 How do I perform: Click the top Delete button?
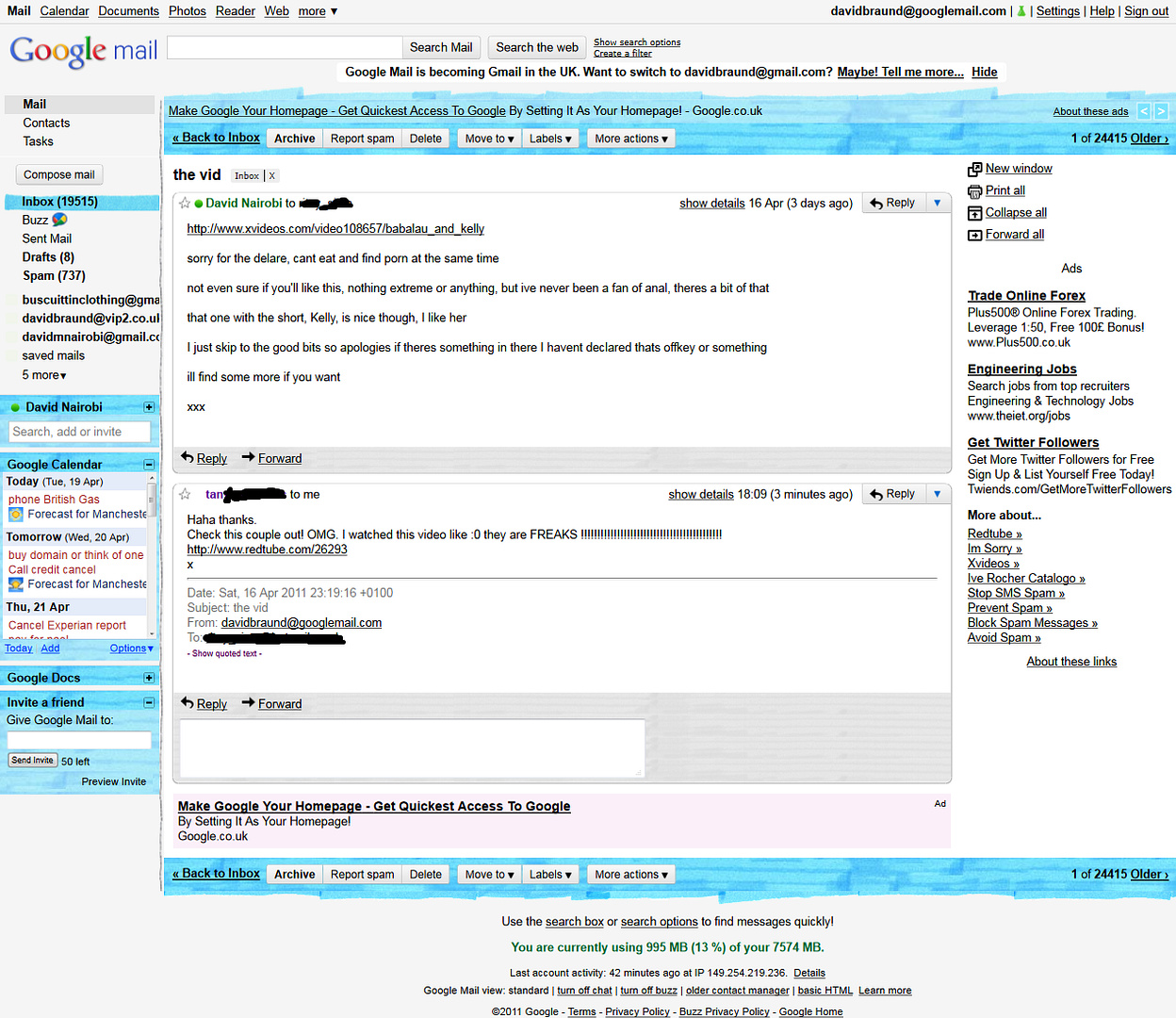coord(426,139)
